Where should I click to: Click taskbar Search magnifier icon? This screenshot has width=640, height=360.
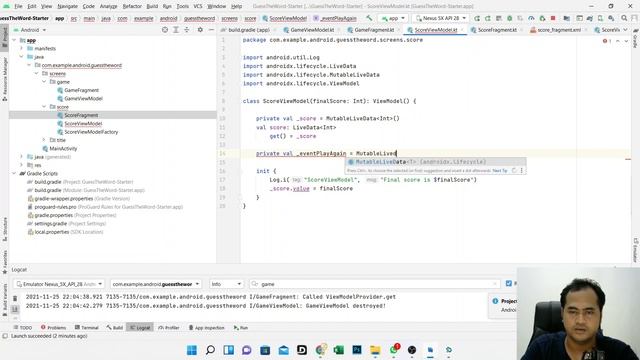tap(210, 350)
